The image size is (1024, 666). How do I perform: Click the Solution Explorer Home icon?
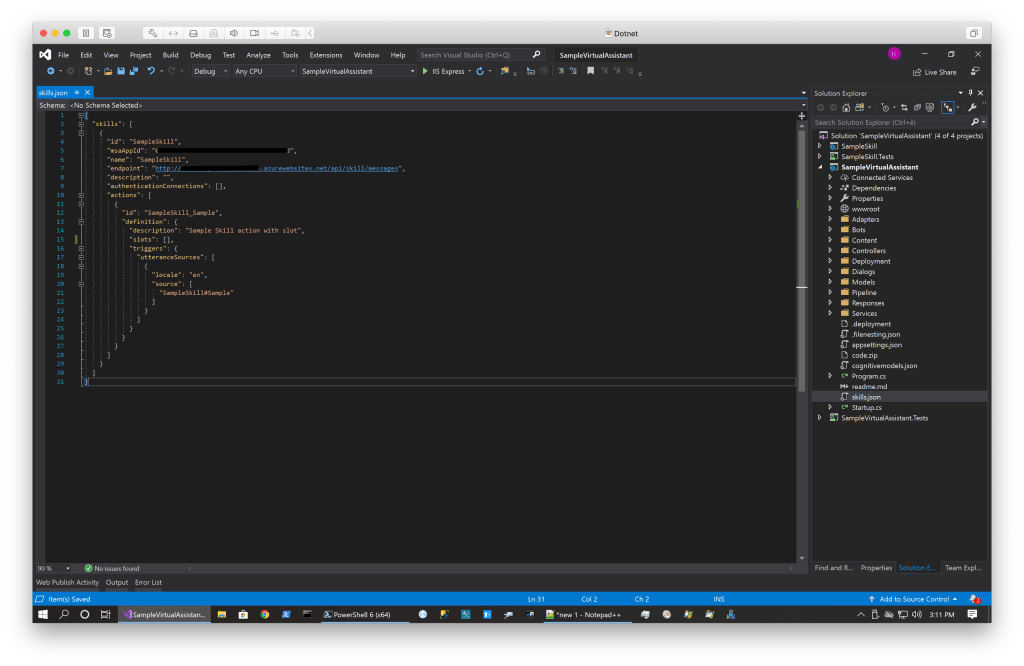point(846,107)
